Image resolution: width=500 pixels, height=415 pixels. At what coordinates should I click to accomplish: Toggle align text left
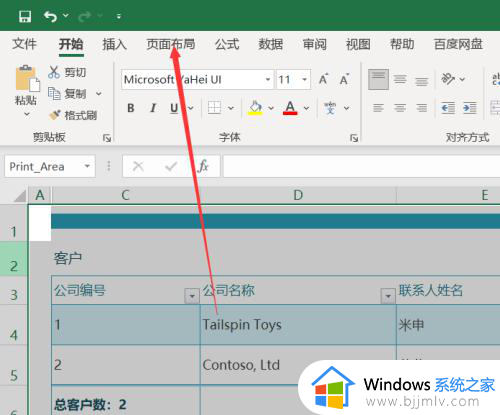[x=378, y=108]
